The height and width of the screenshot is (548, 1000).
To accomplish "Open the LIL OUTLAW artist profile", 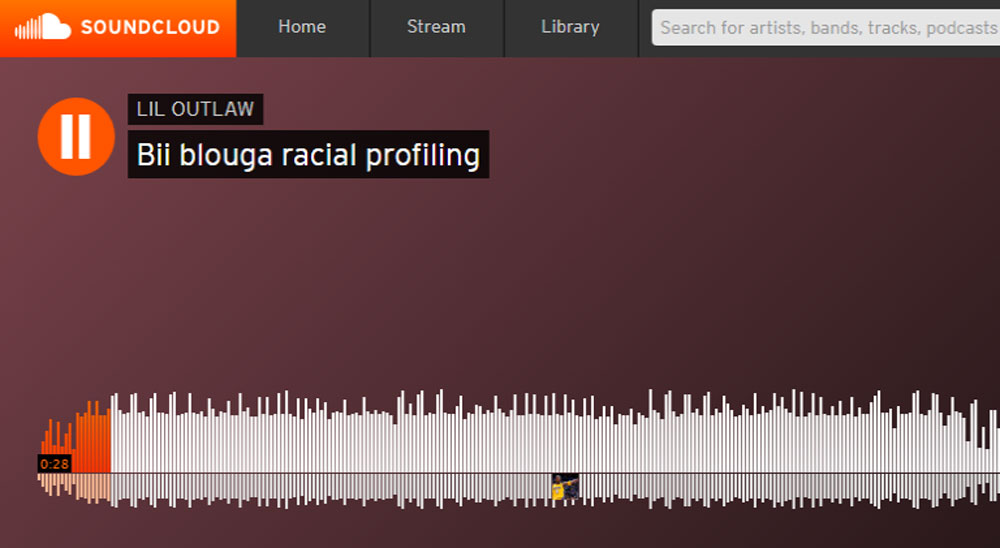I will coord(195,109).
